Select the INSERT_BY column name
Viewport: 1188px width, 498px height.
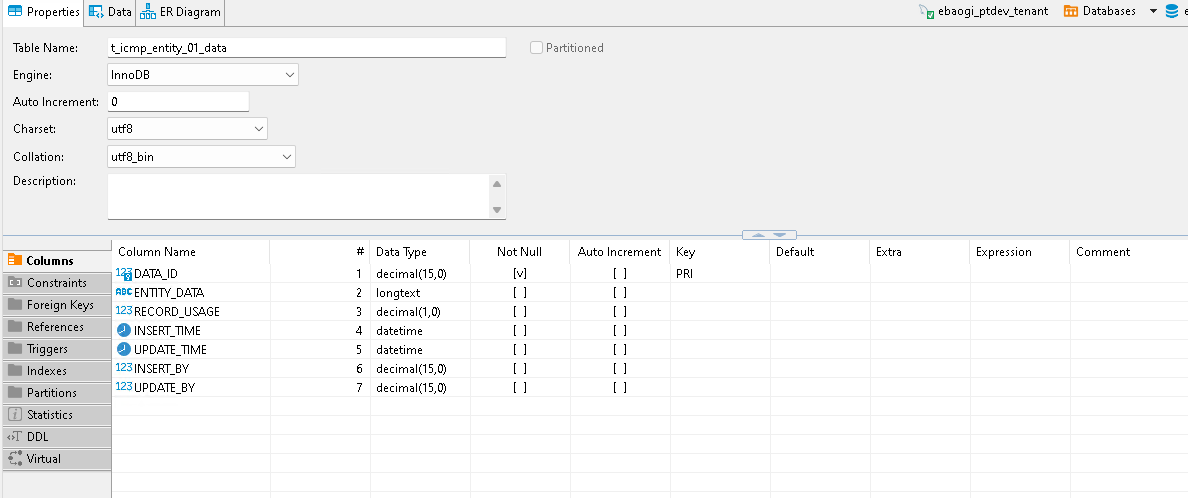pyautogui.click(x=161, y=368)
